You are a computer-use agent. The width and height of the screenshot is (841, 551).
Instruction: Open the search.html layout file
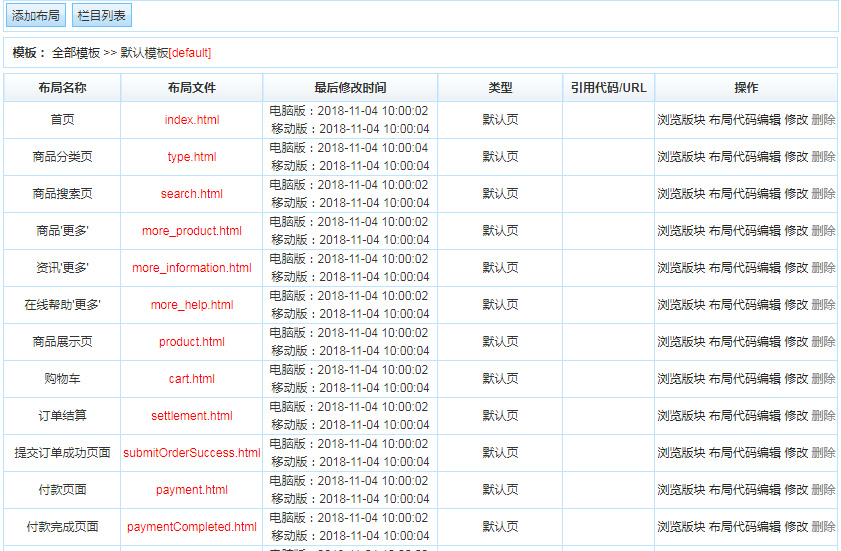[x=192, y=194]
